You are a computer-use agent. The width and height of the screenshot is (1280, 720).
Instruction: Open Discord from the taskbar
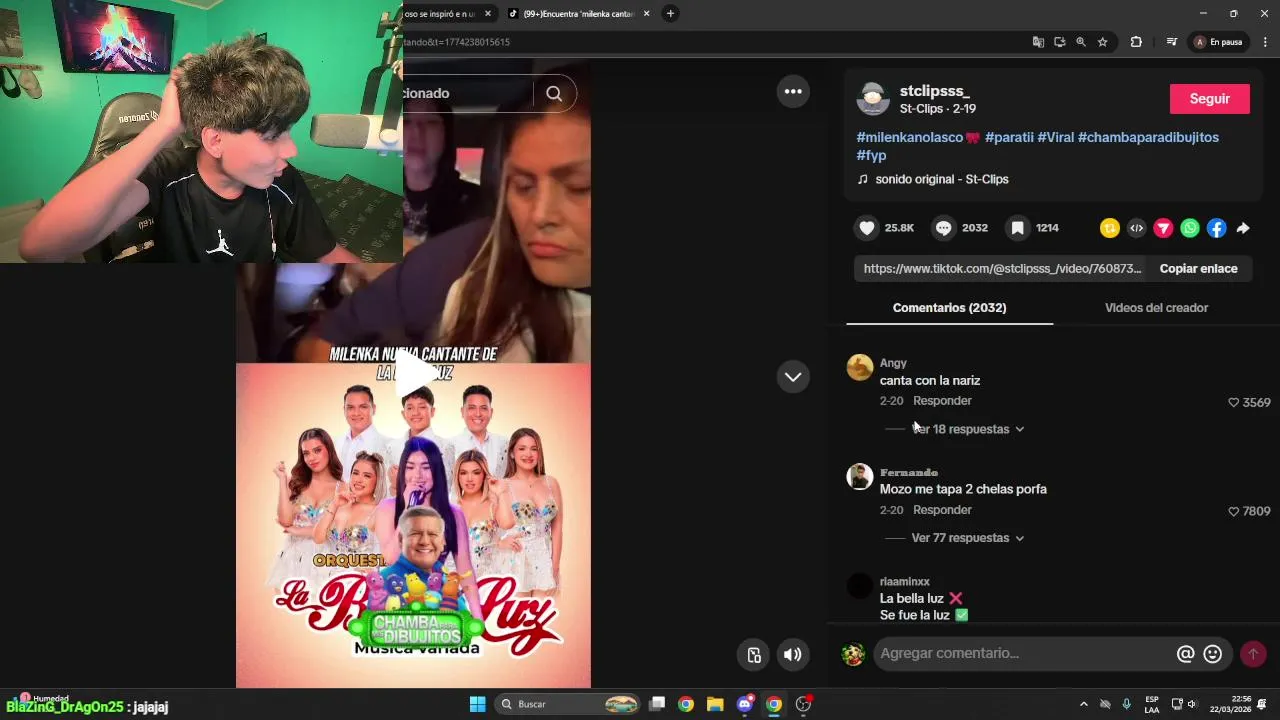click(x=744, y=704)
